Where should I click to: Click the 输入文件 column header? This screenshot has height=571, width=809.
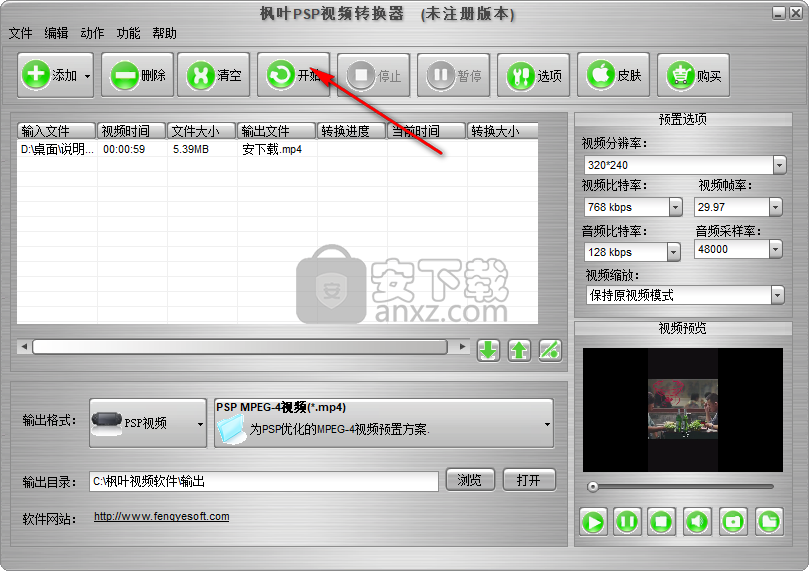(x=56, y=131)
